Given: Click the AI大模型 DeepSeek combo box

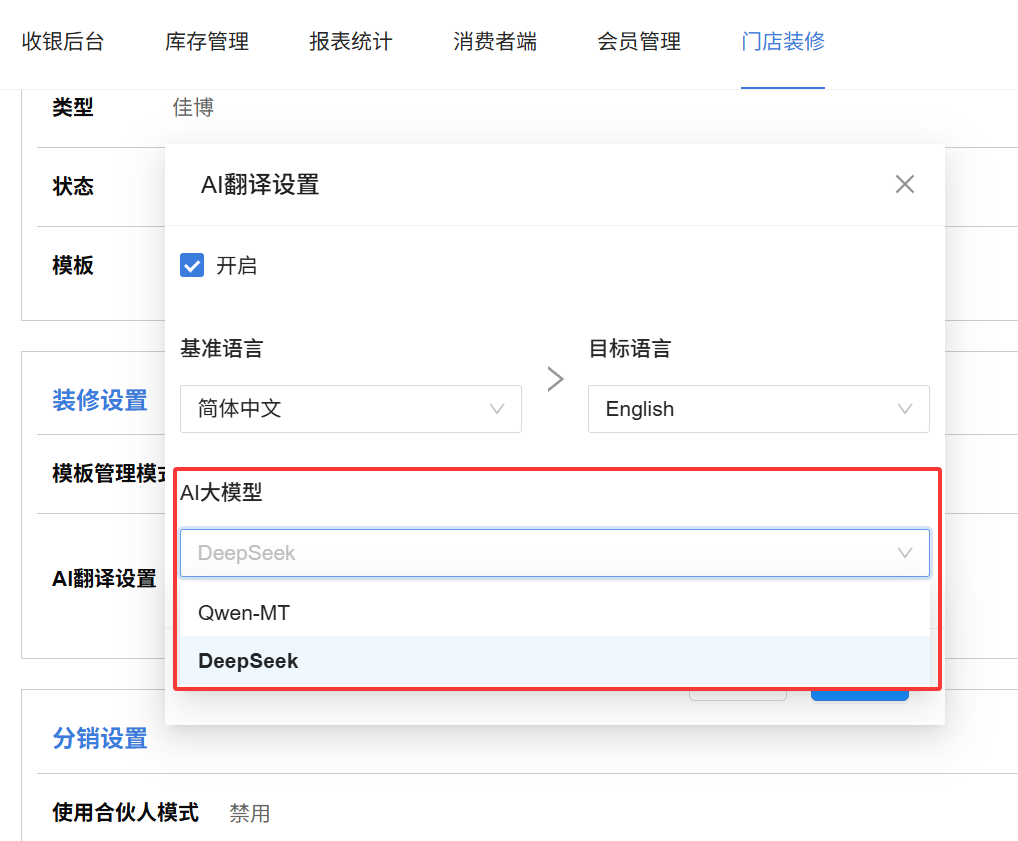Looking at the screenshot, I should (555, 553).
